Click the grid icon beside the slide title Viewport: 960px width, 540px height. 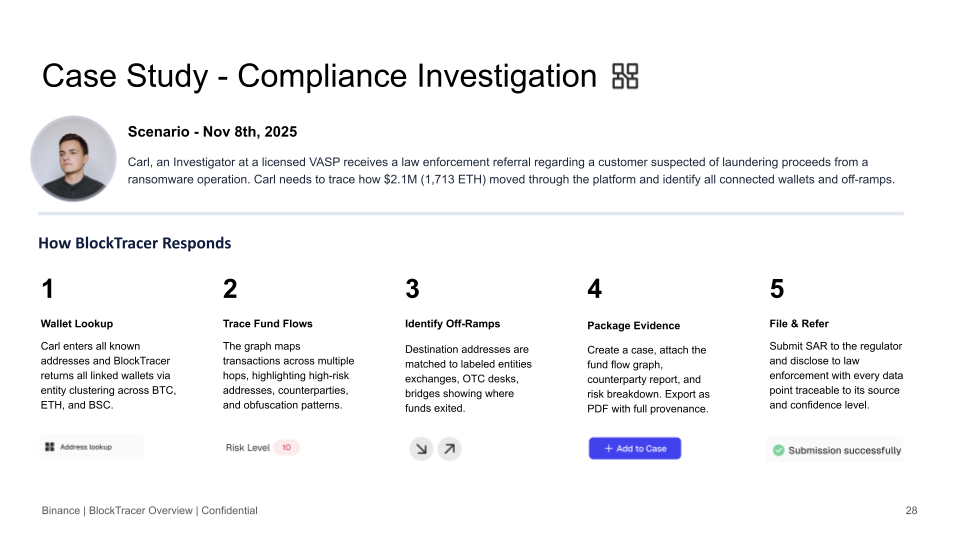(625, 77)
